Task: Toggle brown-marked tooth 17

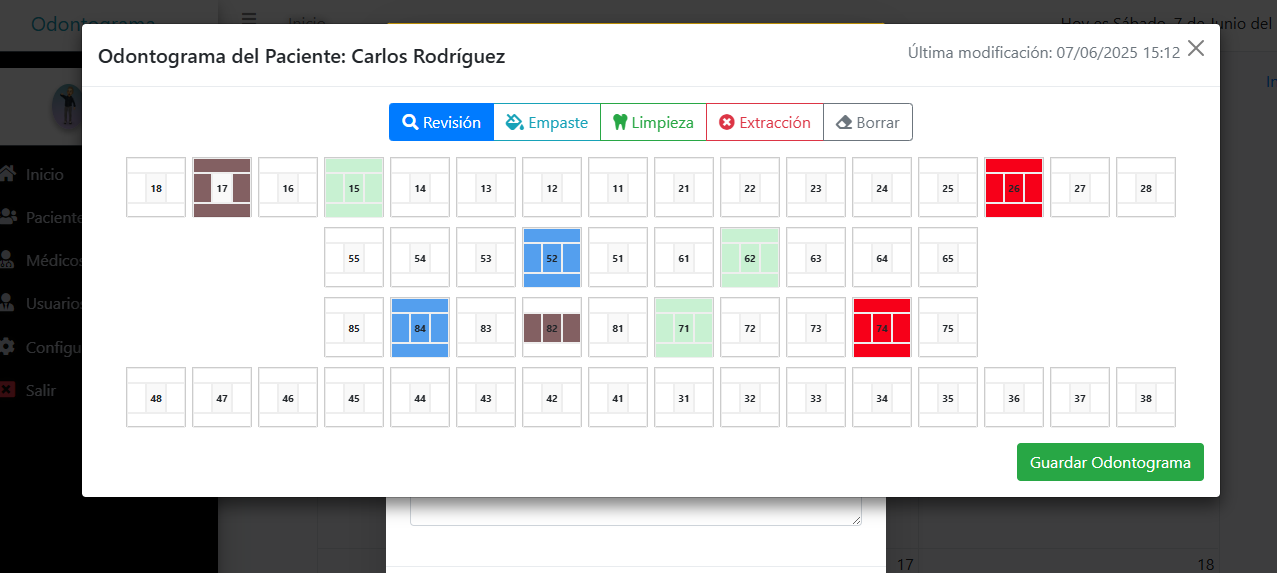Action: pyautogui.click(x=222, y=188)
